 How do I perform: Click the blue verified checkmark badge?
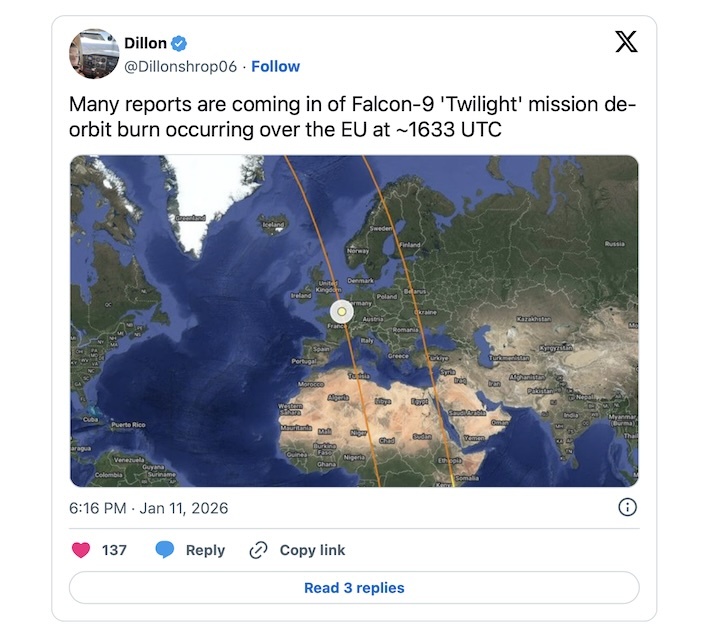point(179,43)
